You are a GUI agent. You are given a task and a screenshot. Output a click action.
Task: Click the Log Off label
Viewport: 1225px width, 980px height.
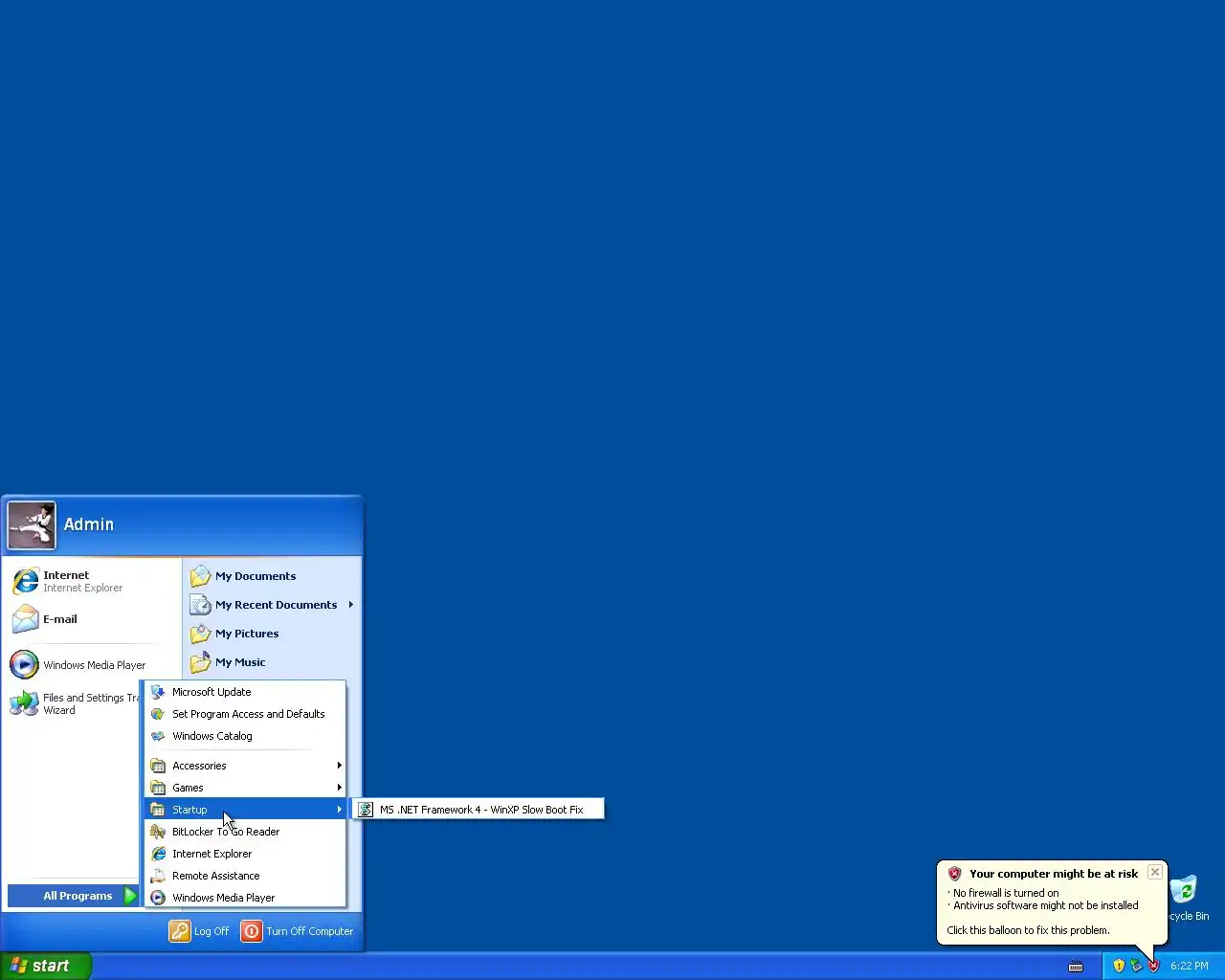point(212,931)
